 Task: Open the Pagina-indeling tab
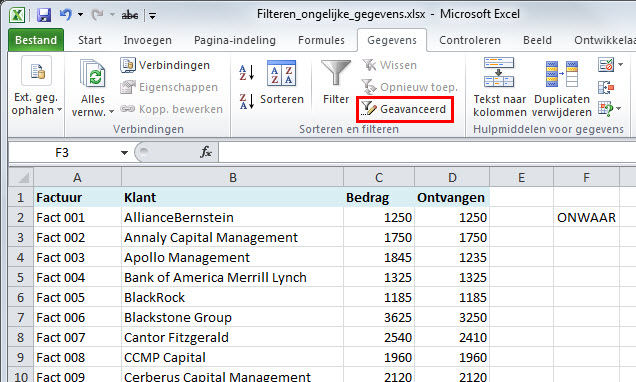235,40
